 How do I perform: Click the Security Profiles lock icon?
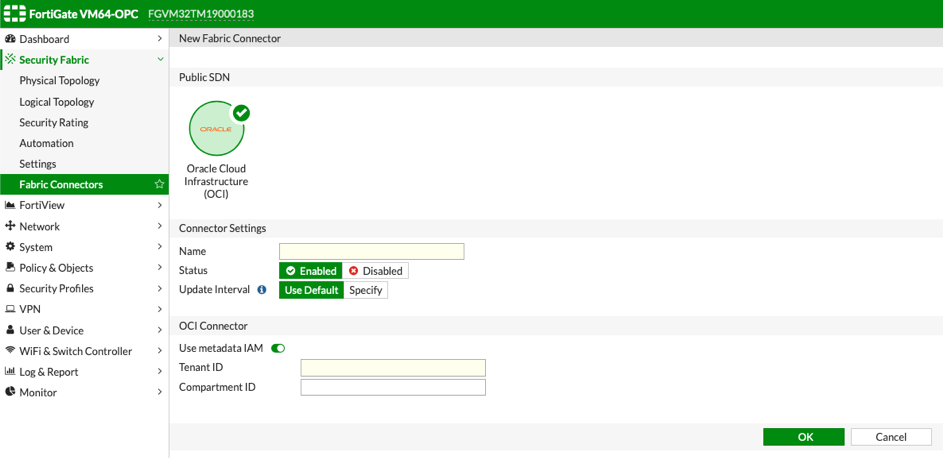pos(10,289)
